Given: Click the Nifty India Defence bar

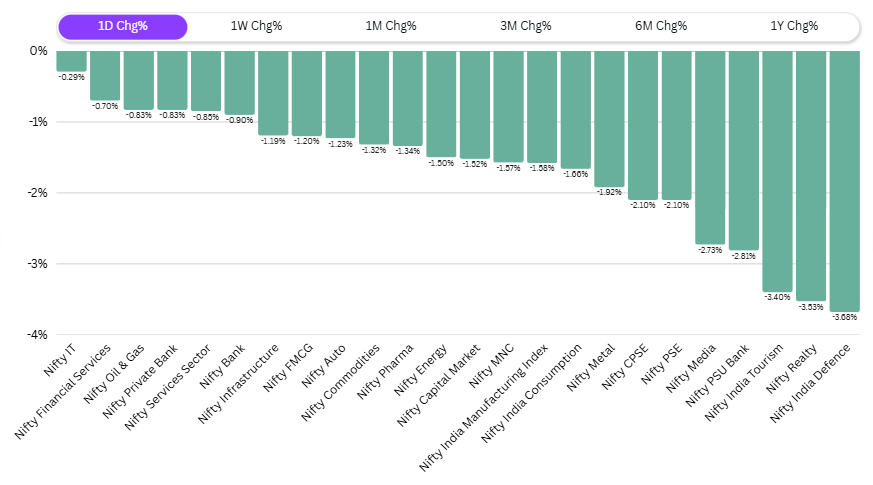Looking at the screenshot, I should pos(845,180).
